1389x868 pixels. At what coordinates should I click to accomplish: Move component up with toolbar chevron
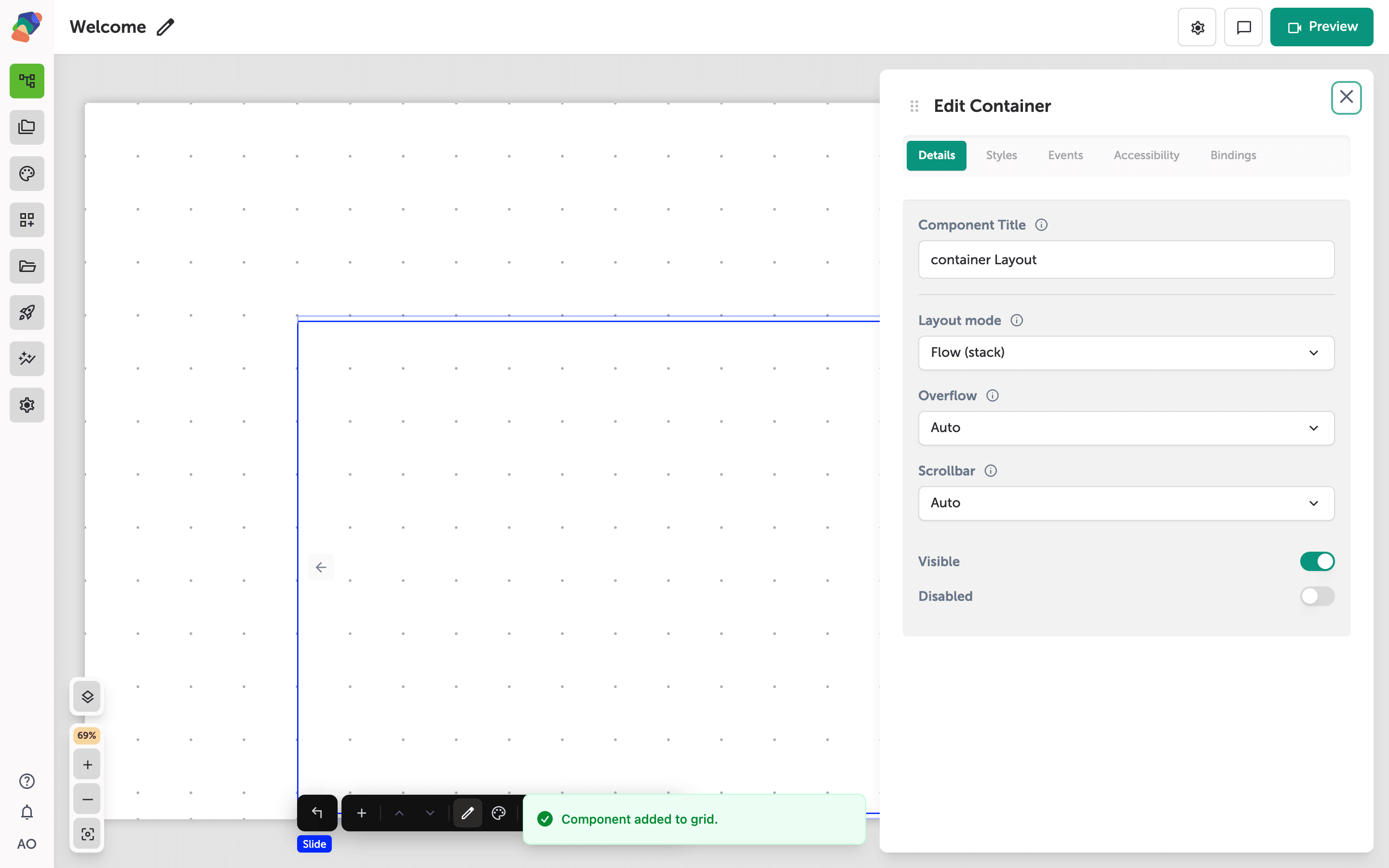pos(399,813)
